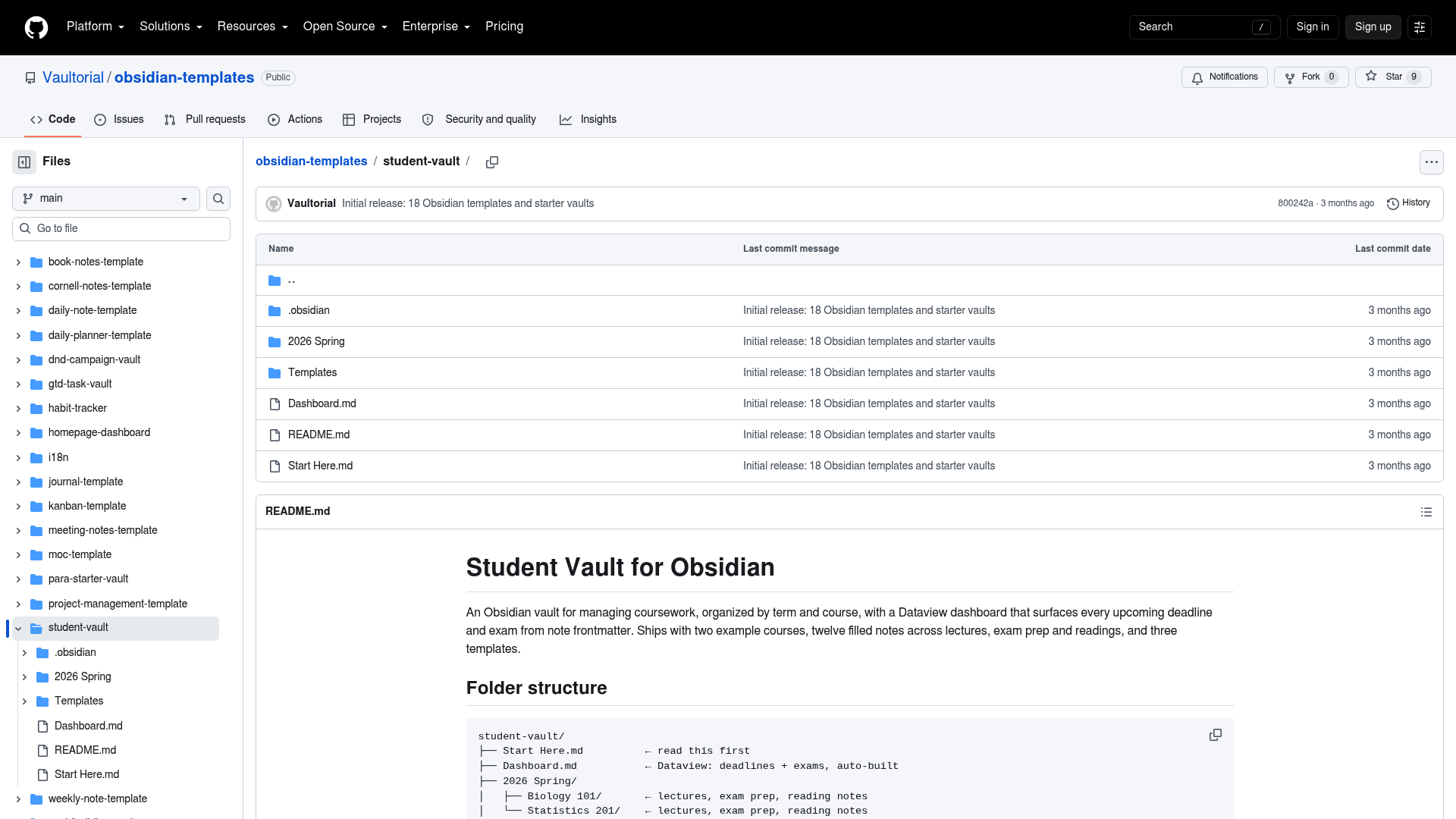Copy the student-vault path icon

coord(492,162)
